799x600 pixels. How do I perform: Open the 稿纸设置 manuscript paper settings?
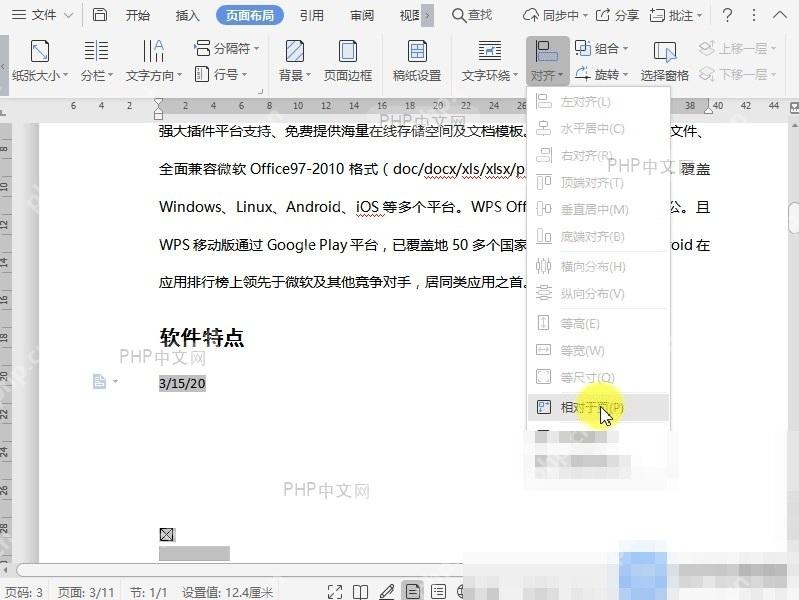(417, 61)
